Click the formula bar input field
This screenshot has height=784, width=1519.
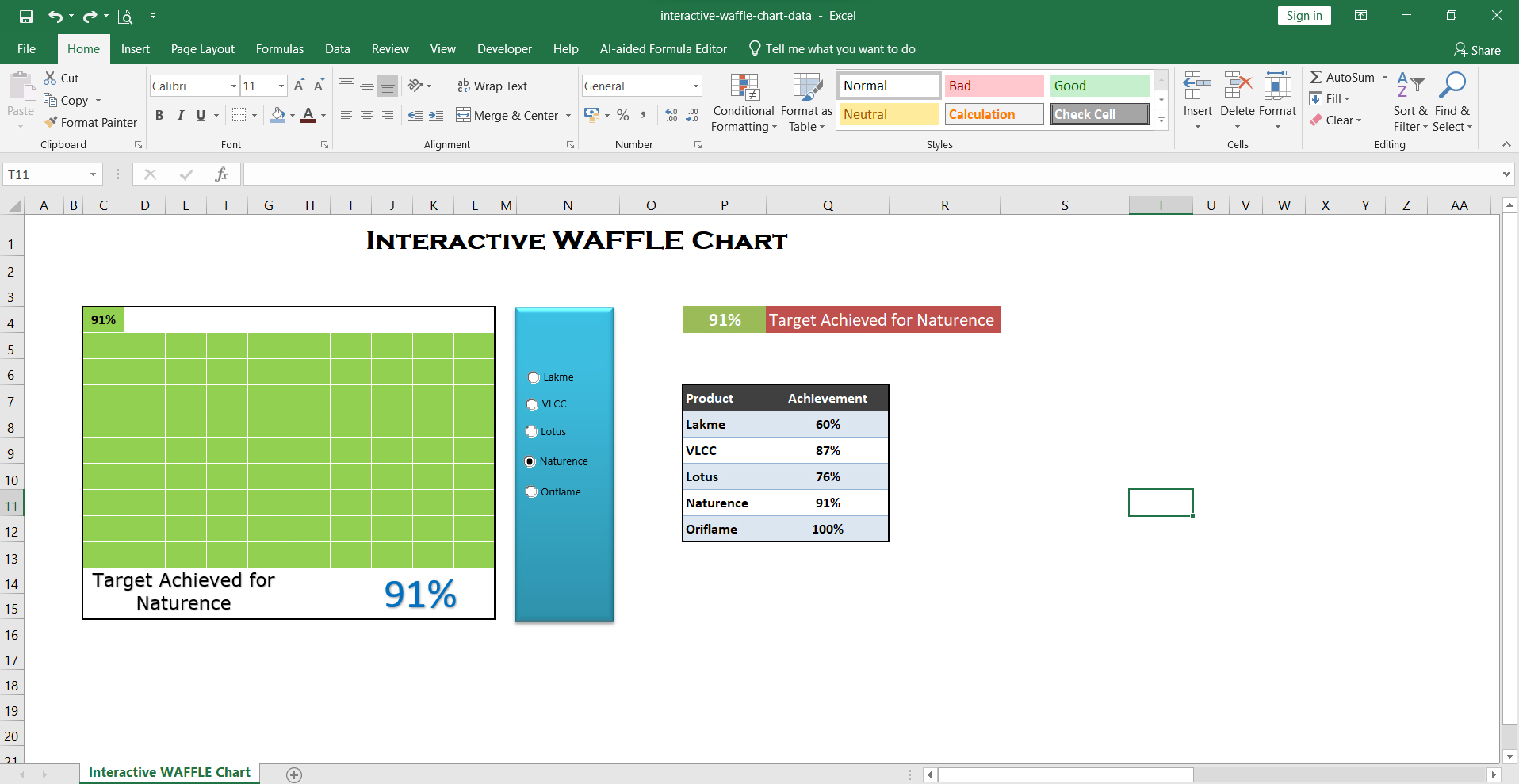coord(872,174)
